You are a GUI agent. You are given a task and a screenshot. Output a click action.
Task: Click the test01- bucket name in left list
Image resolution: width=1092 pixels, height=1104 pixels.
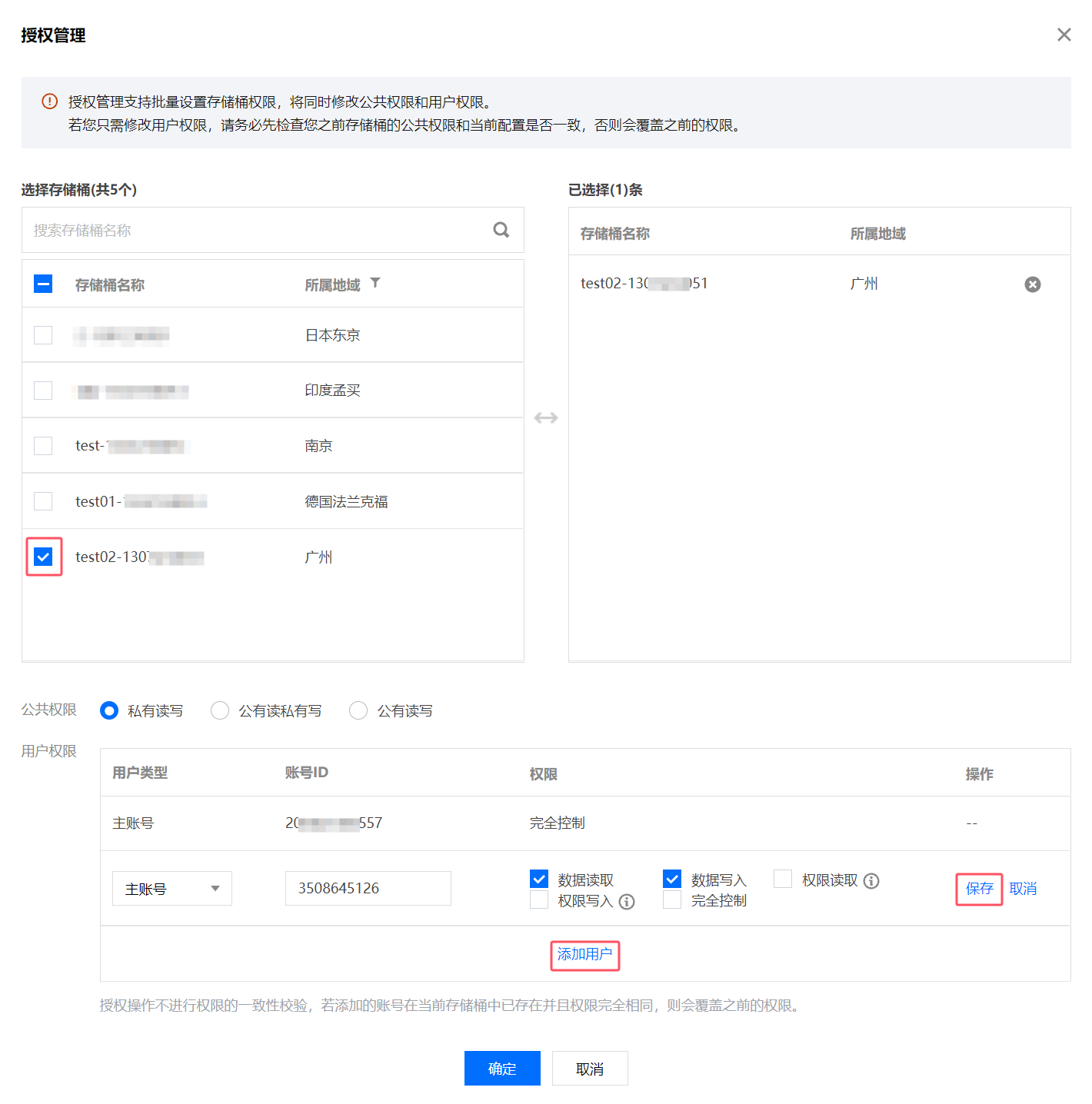tap(141, 501)
